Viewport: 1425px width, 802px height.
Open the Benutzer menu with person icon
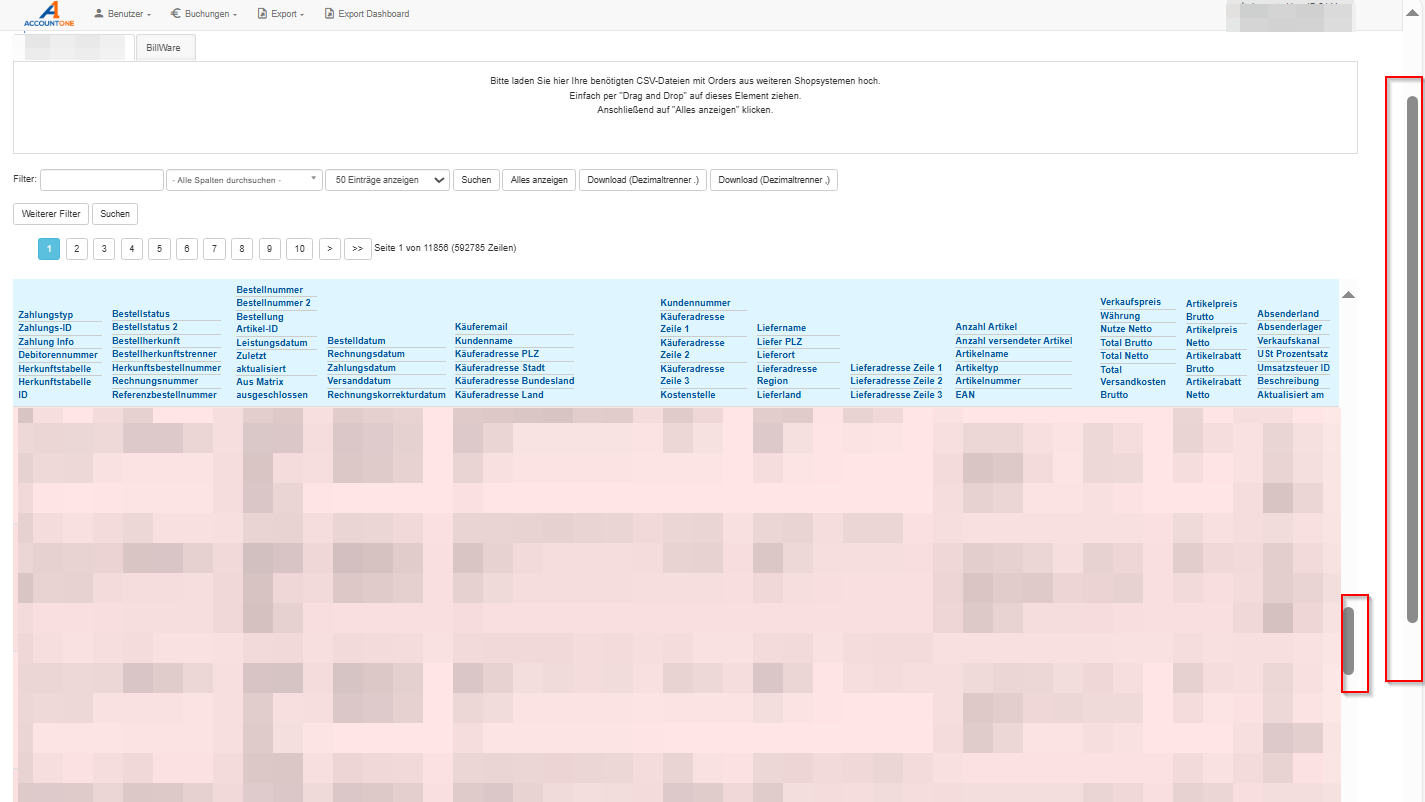(x=122, y=14)
